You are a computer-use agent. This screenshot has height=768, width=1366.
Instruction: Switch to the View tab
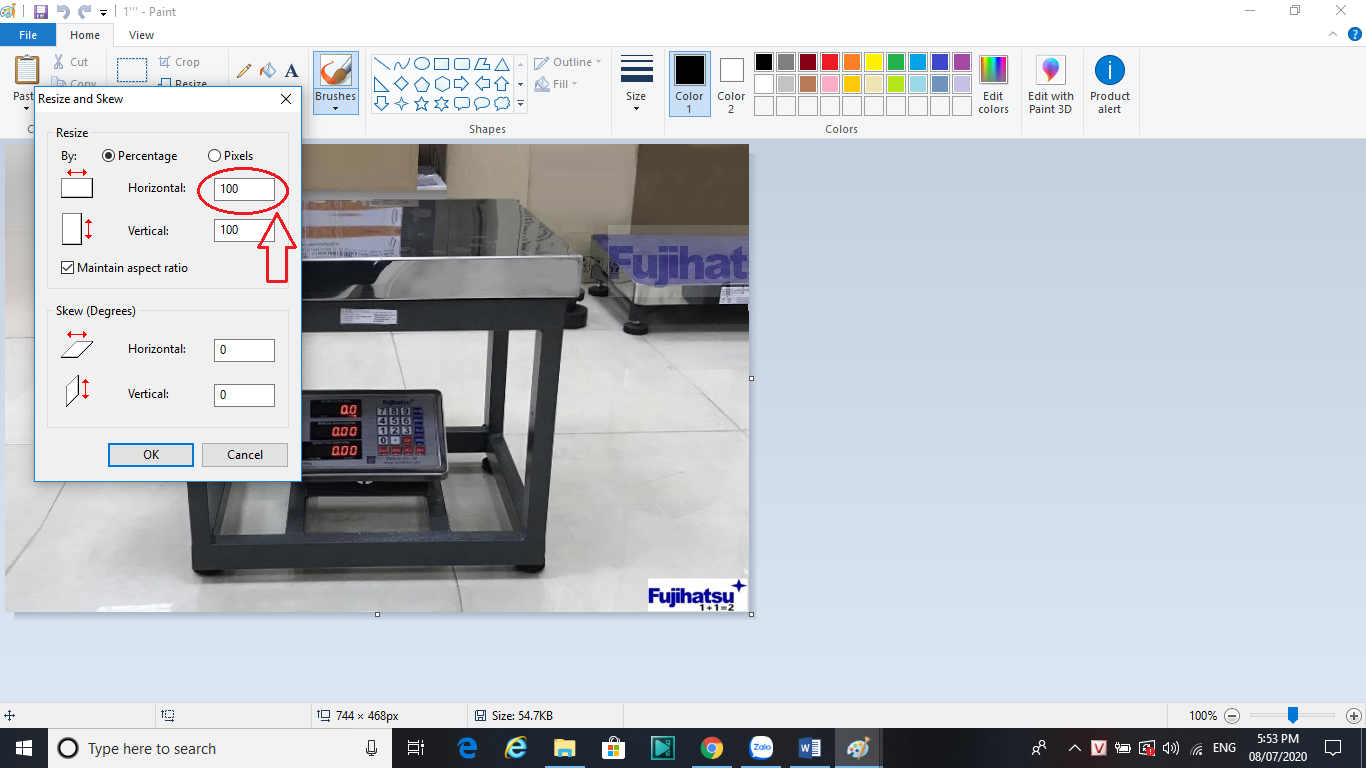tap(141, 35)
